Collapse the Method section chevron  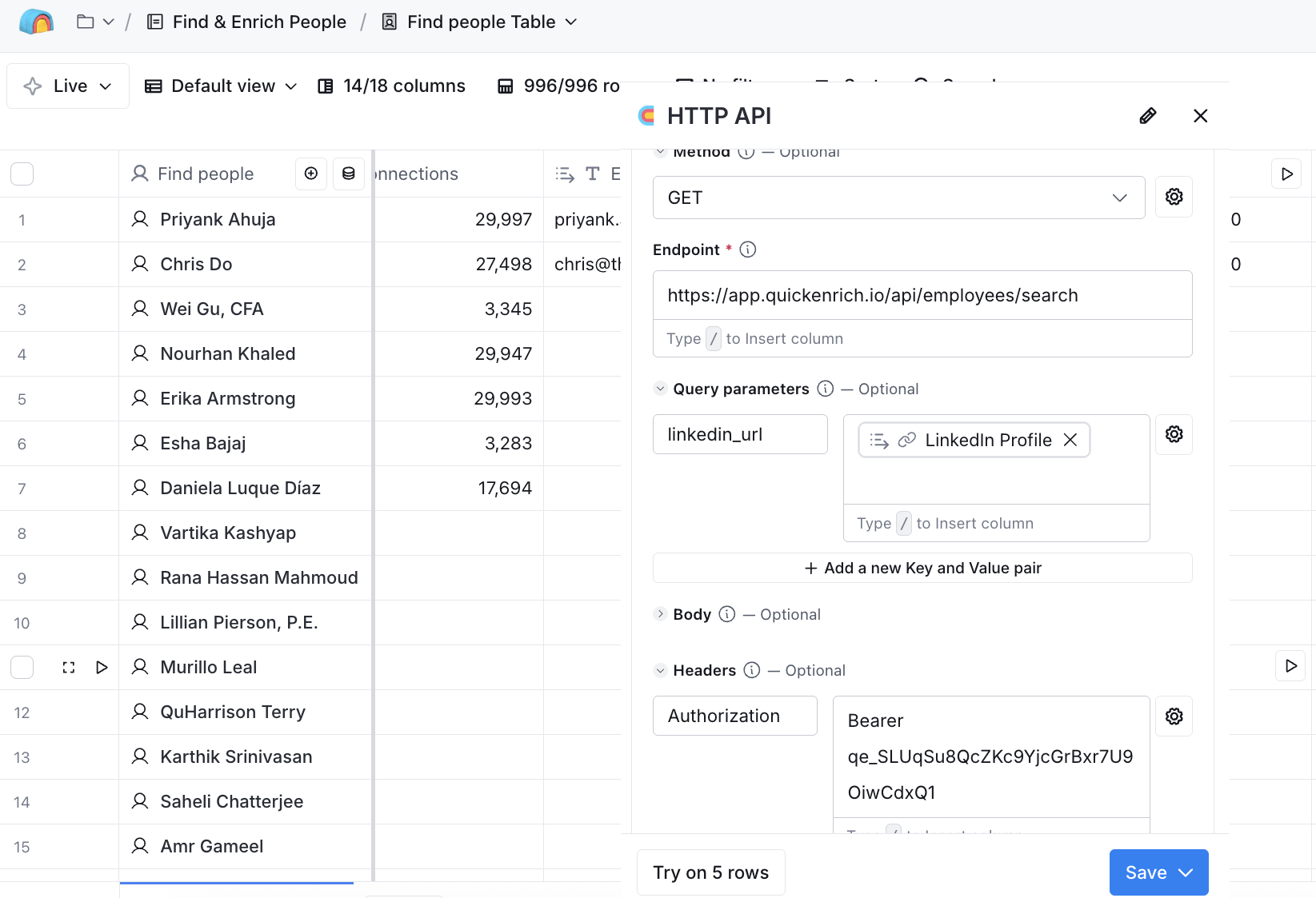(660, 152)
